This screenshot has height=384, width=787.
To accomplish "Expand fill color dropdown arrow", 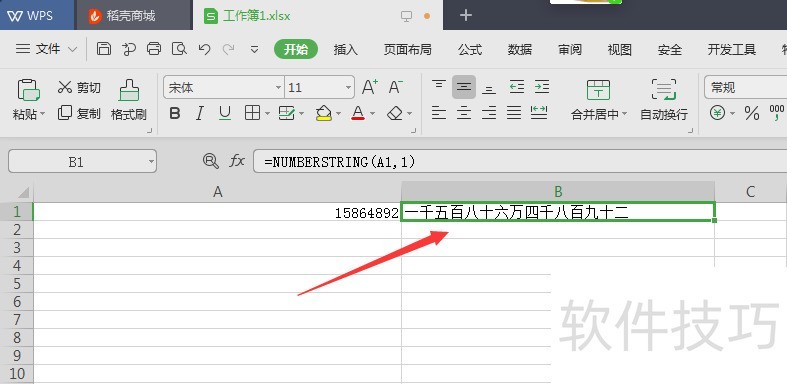I will coord(338,114).
